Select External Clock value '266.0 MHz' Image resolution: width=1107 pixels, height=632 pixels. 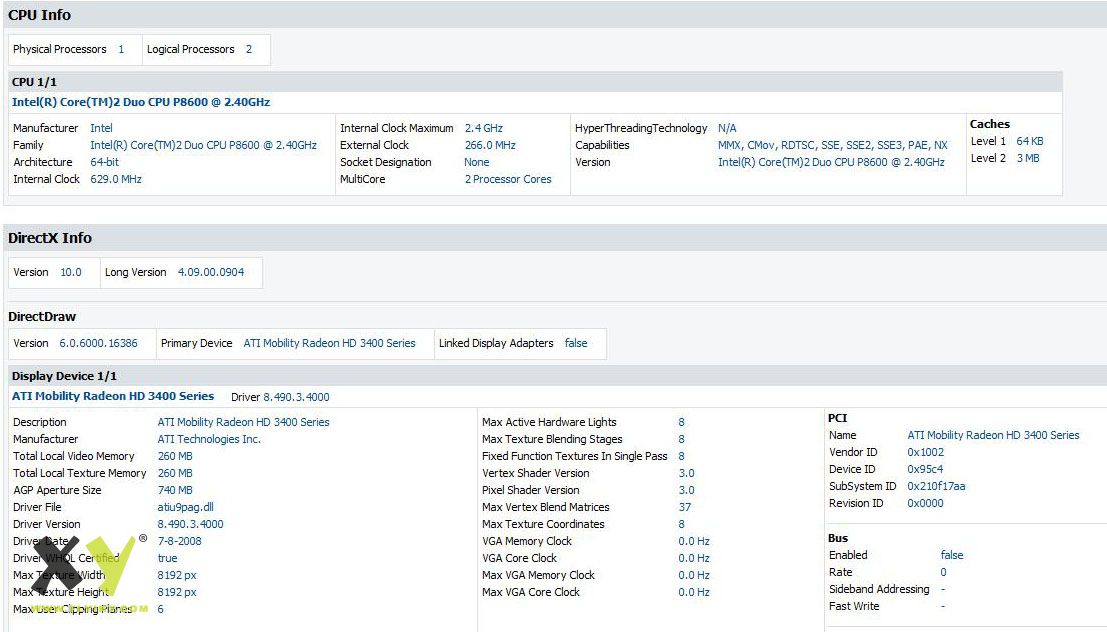coord(490,145)
